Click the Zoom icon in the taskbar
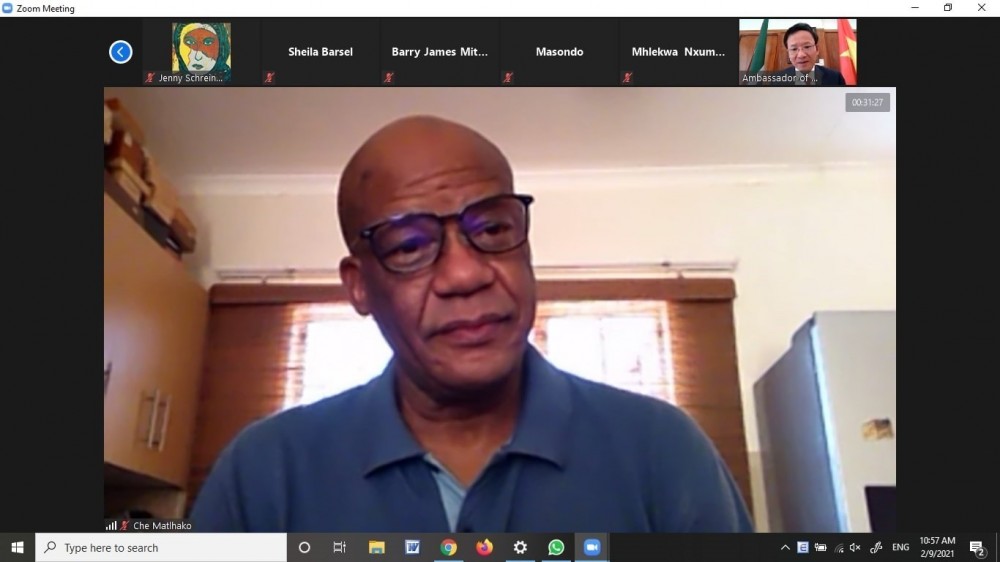 pyautogui.click(x=591, y=547)
